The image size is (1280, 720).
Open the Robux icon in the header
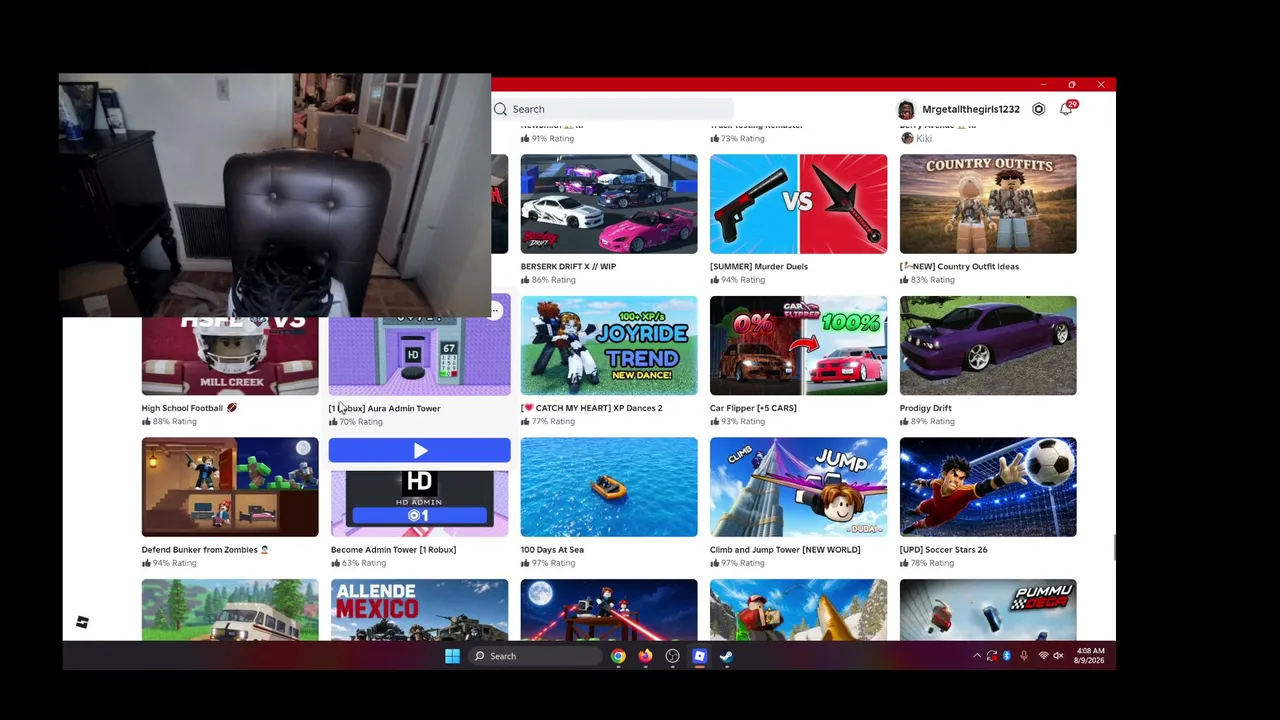(x=1039, y=109)
